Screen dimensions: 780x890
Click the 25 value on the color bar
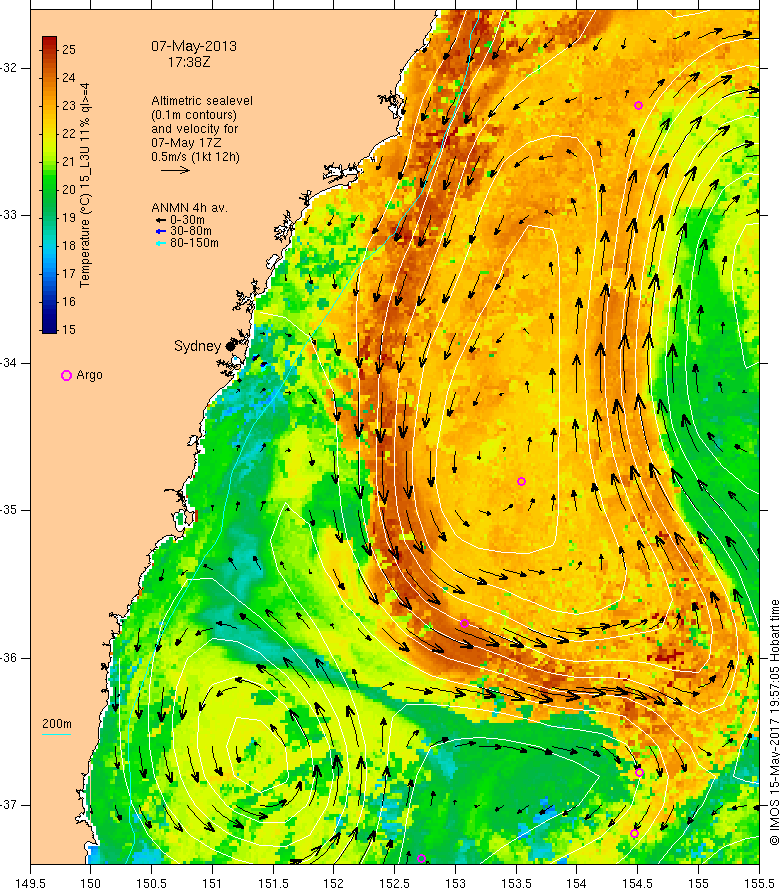69,49
